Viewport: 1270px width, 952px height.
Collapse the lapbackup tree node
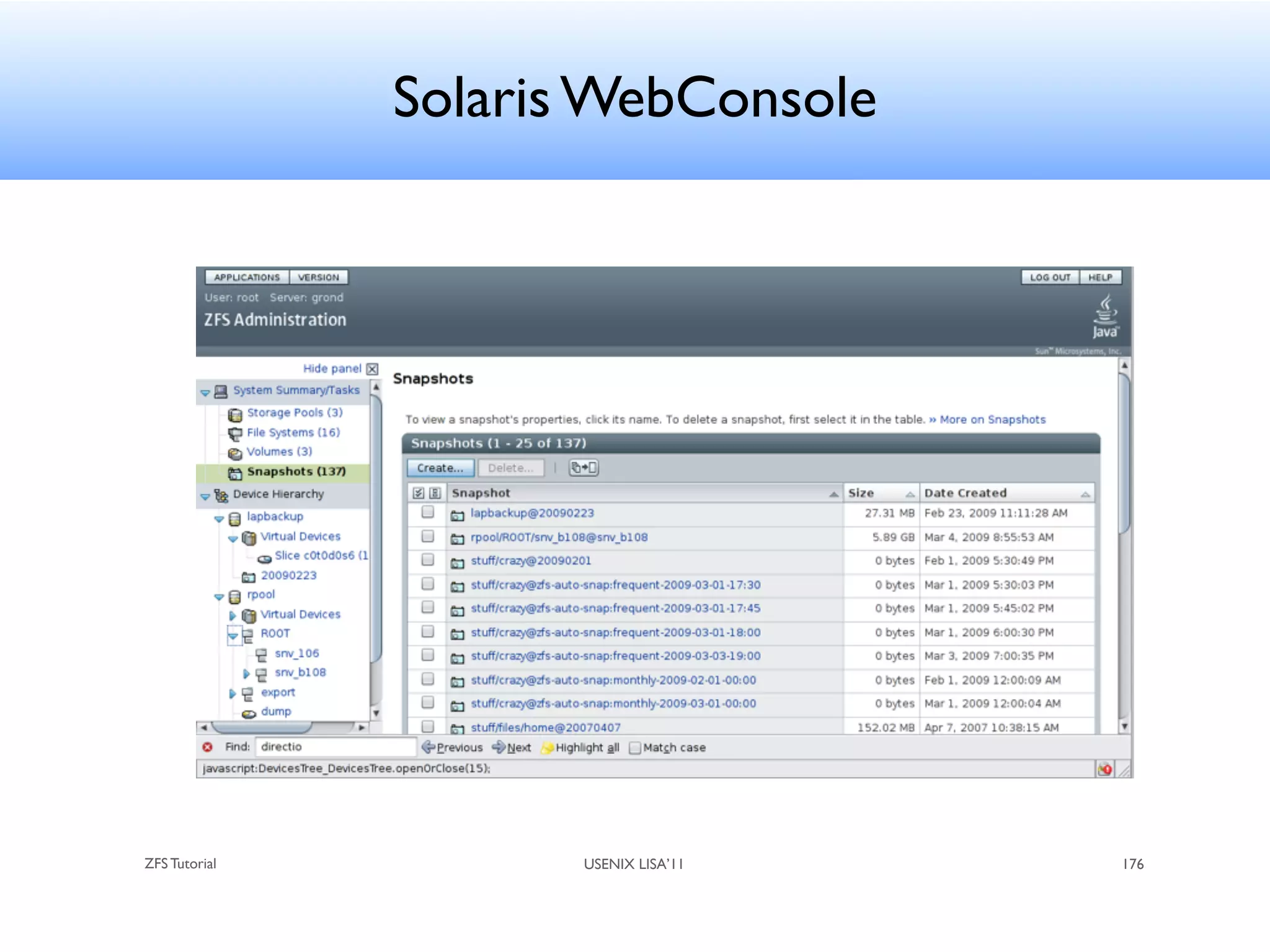219,519
